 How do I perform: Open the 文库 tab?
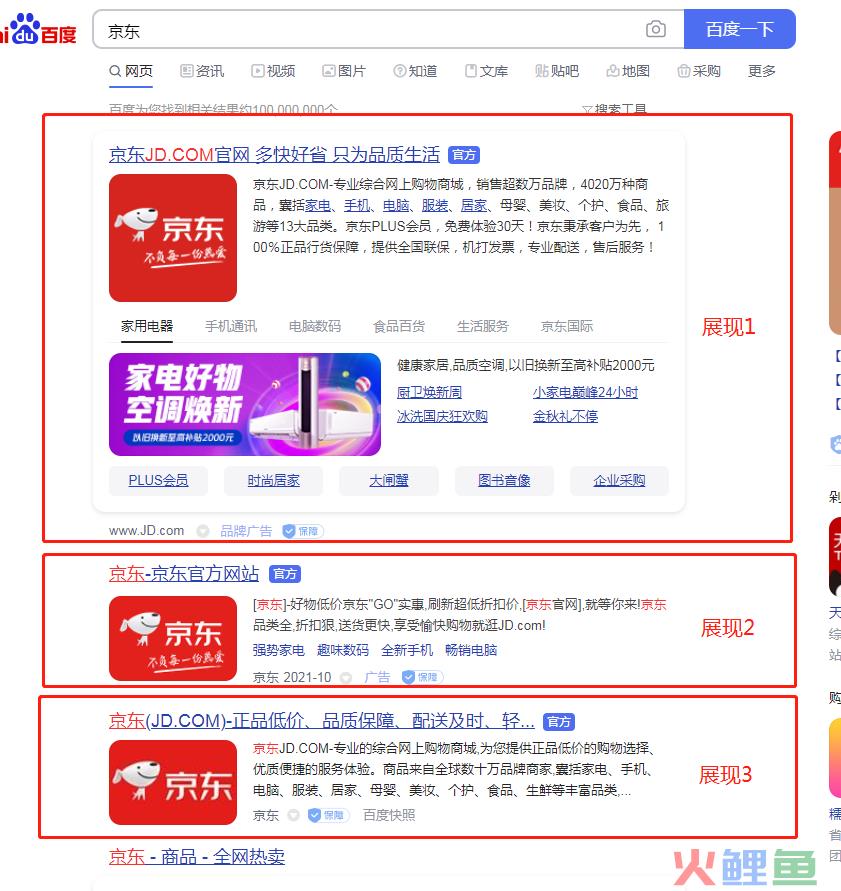(x=486, y=71)
